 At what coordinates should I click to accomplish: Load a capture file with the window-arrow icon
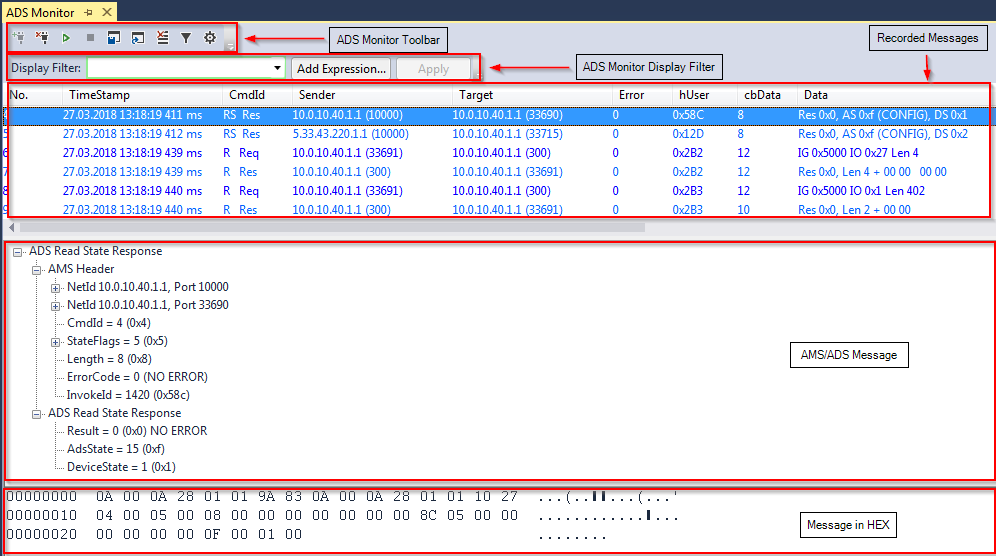pos(138,38)
